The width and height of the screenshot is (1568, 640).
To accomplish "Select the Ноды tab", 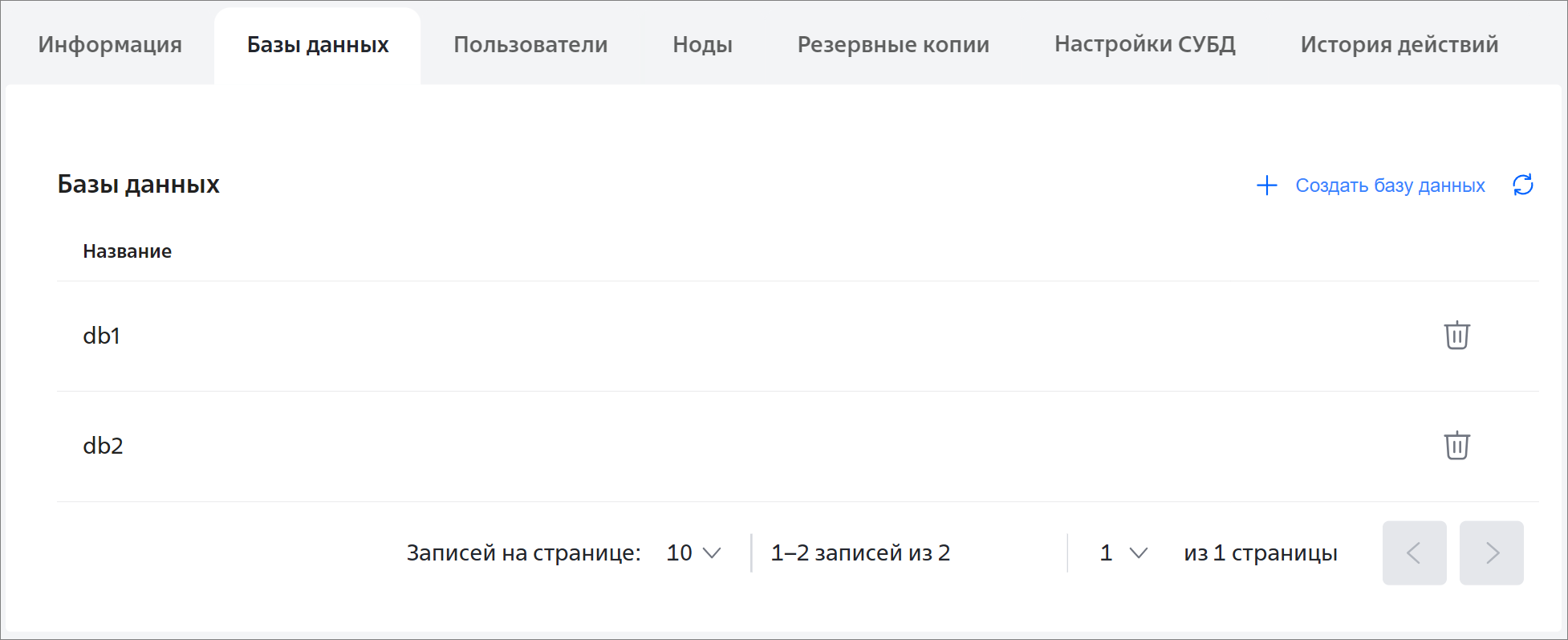I will pos(702,44).
